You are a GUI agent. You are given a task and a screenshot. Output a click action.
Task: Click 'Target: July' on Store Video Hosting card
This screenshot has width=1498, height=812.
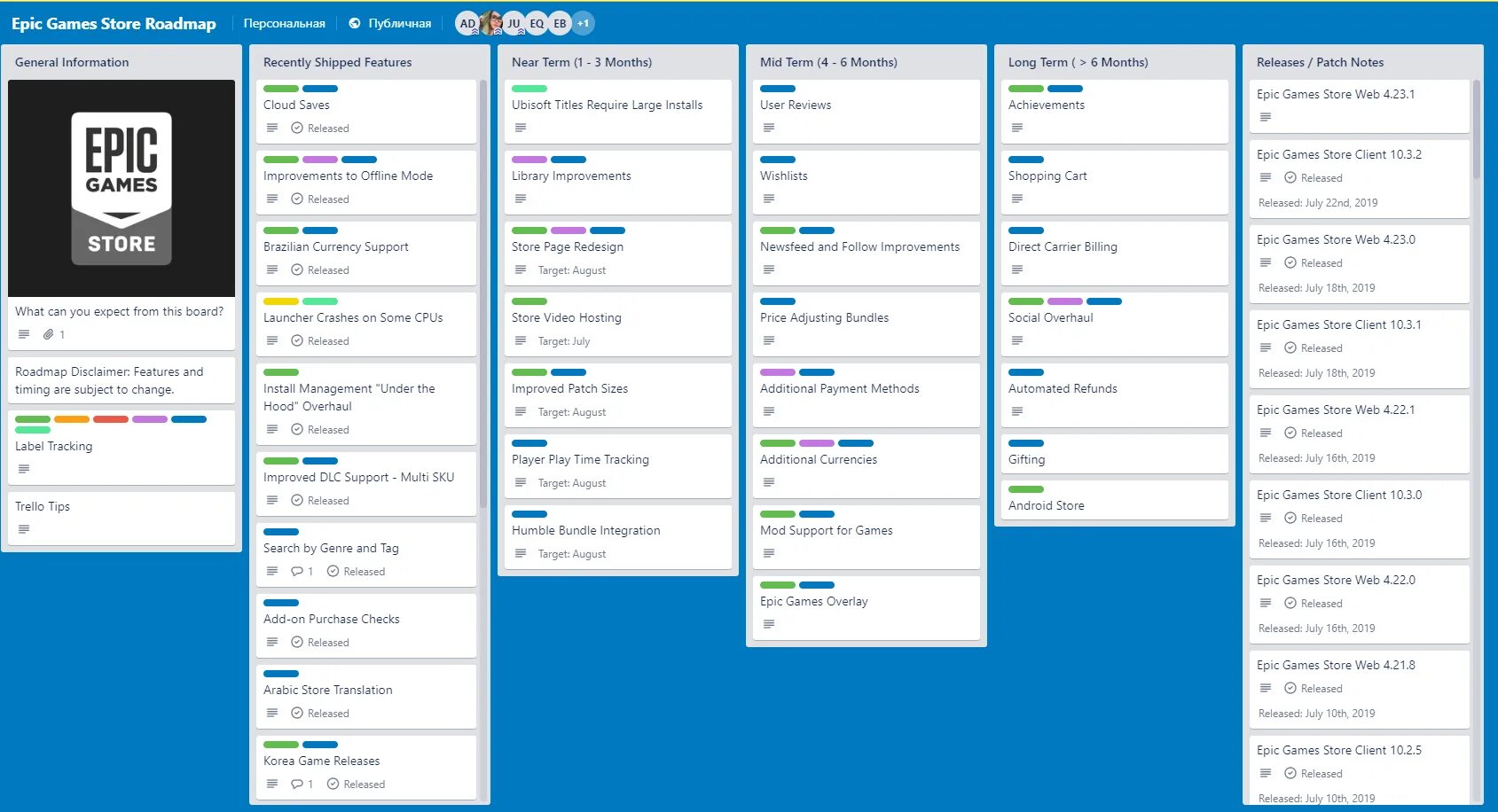pyautogui.click(x=564, y=341)
